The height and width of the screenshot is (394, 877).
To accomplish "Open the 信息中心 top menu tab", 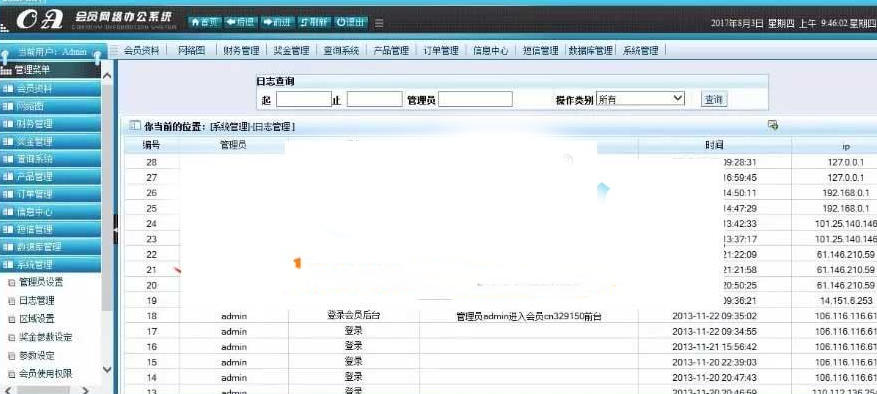I will click(x=491, y=50).
